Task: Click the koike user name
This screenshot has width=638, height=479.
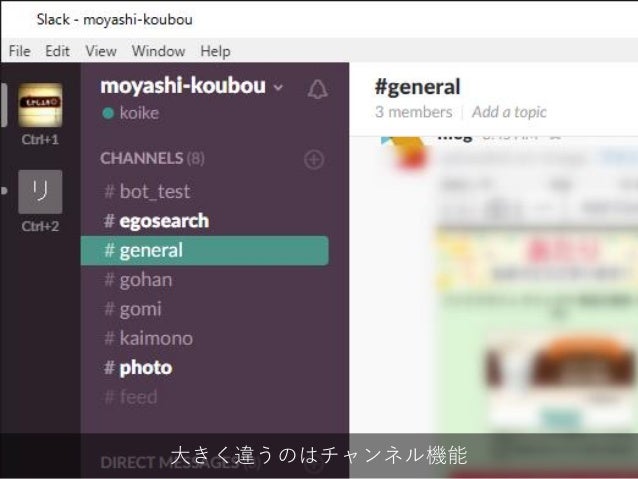Action: pos(139,113)
